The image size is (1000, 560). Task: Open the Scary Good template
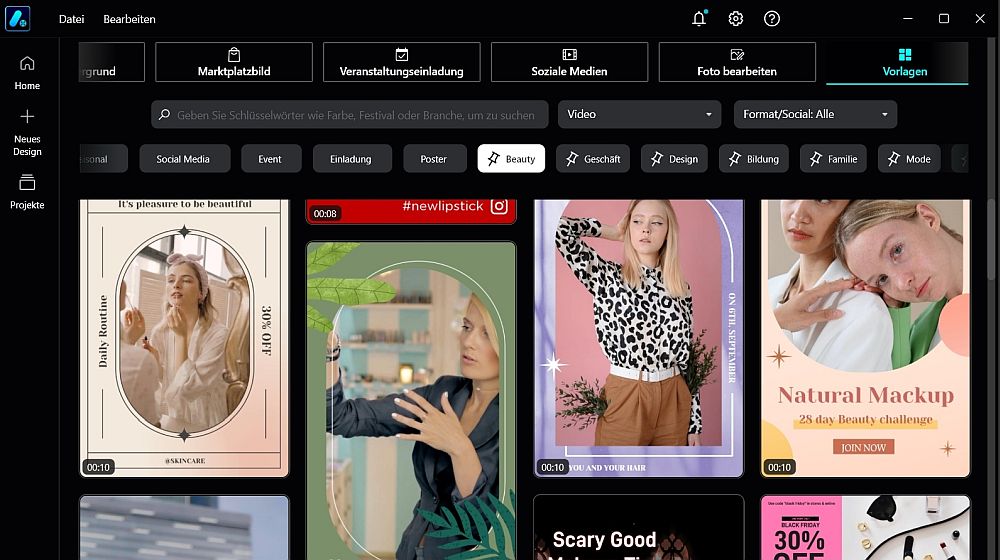[638, 527]
